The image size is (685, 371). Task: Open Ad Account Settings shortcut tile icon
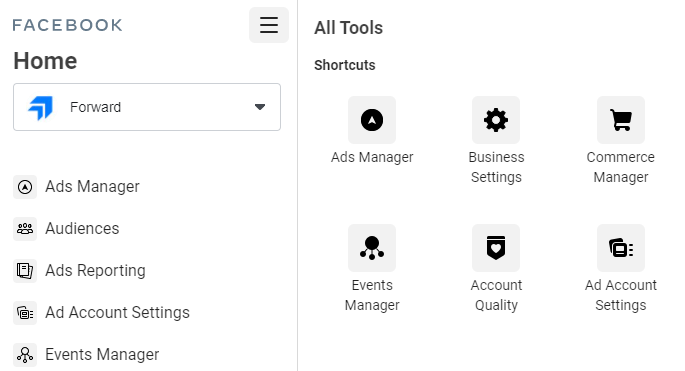coord(621,248)
